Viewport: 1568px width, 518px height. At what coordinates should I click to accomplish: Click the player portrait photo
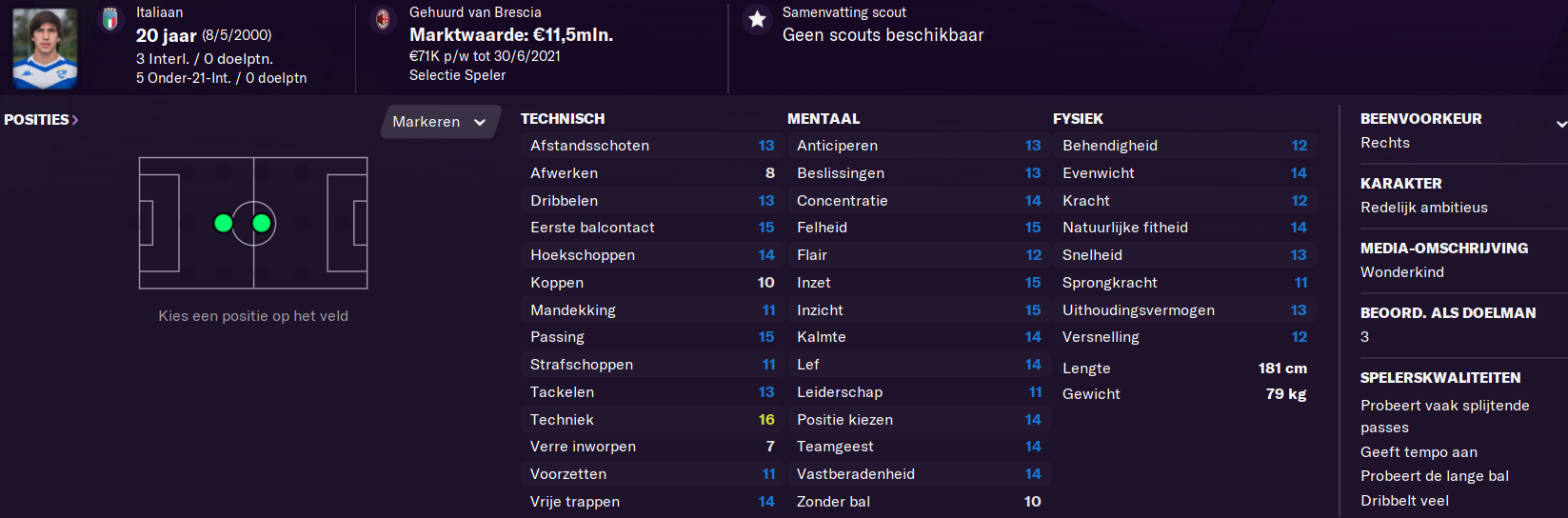pos(45,48)
